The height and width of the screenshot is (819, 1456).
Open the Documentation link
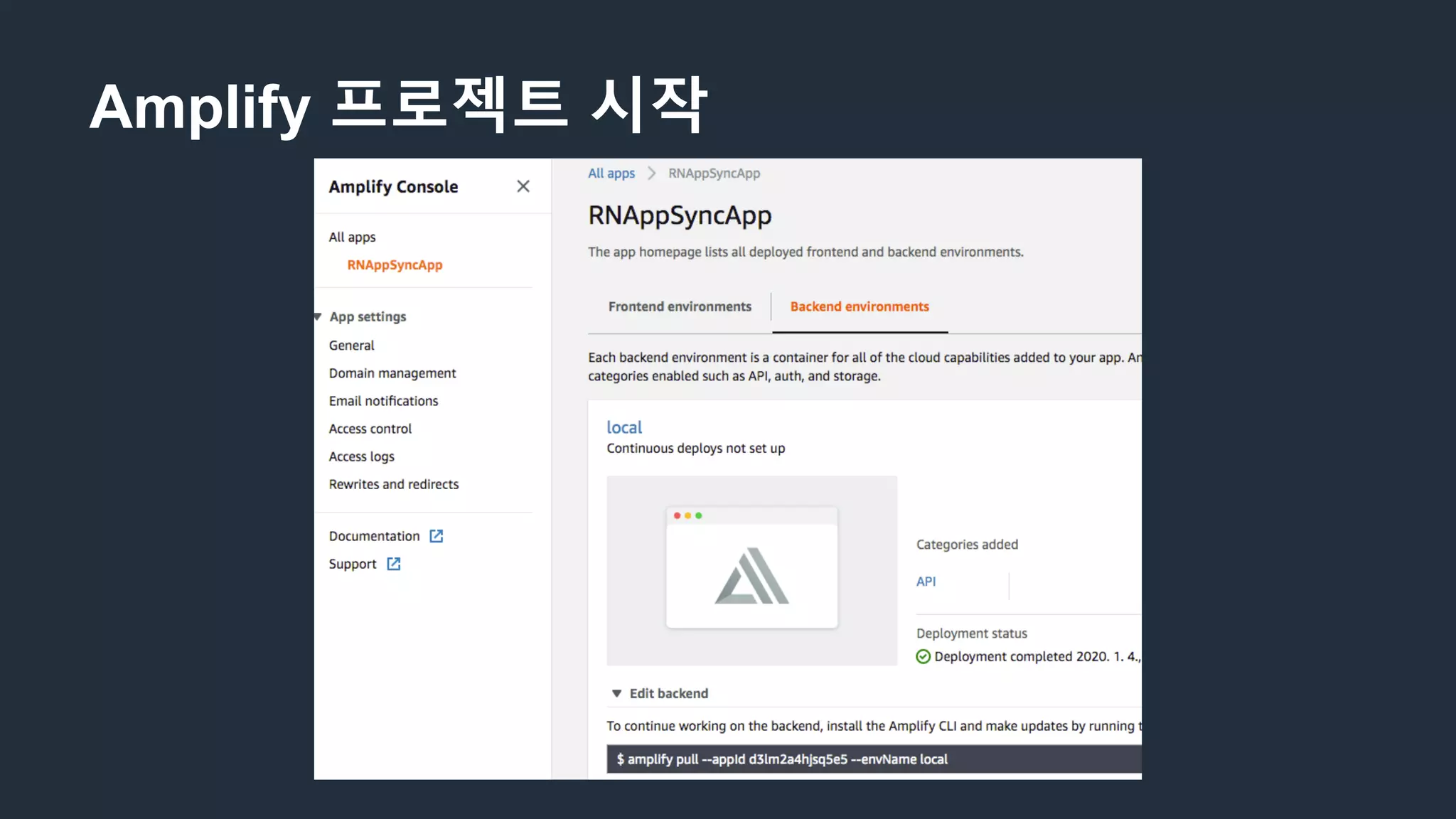[374, 536]
